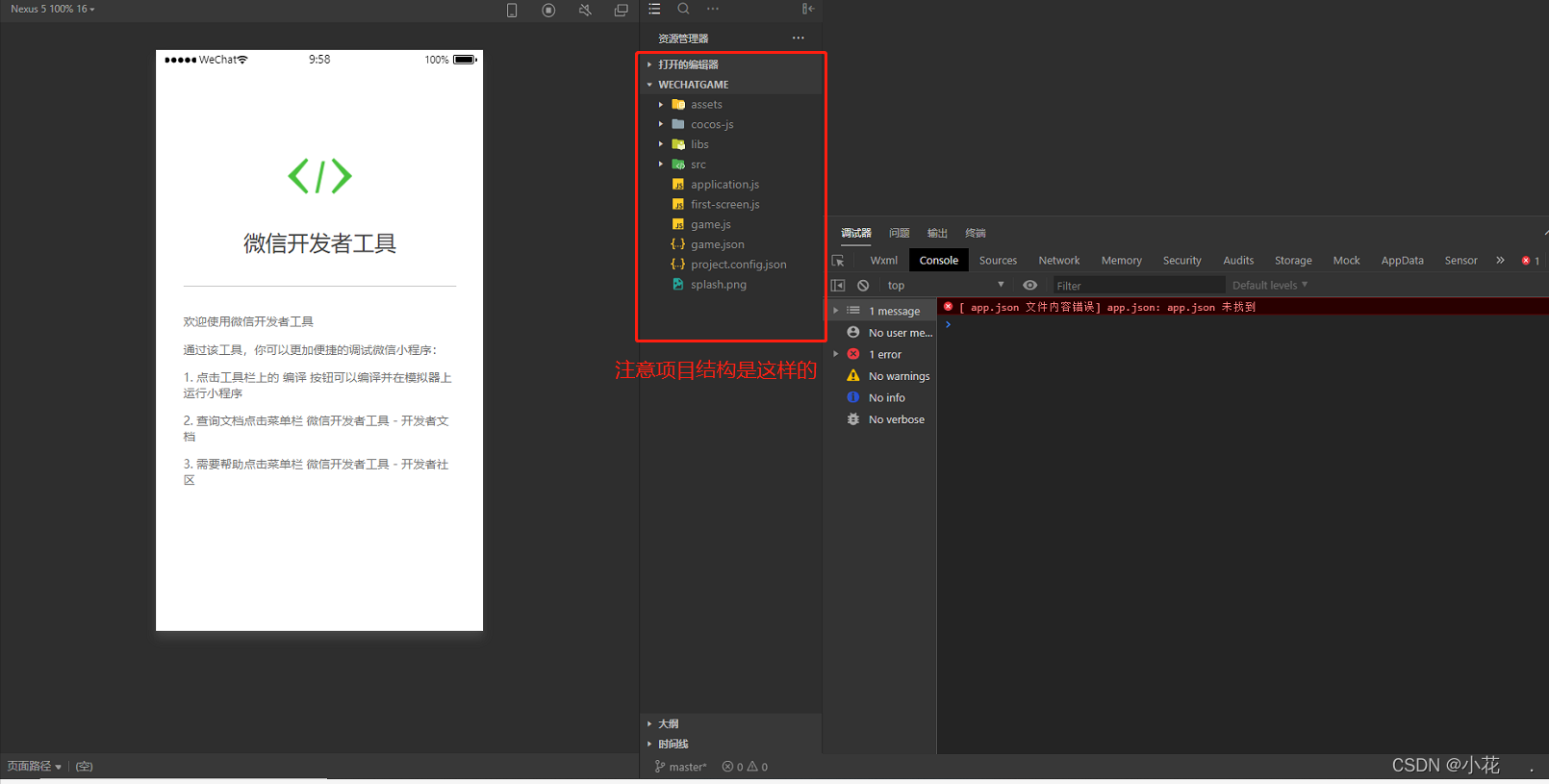Click the detach simulator window icon
The width and height of the screenshot is (1549, 784).
click(622, 10)
